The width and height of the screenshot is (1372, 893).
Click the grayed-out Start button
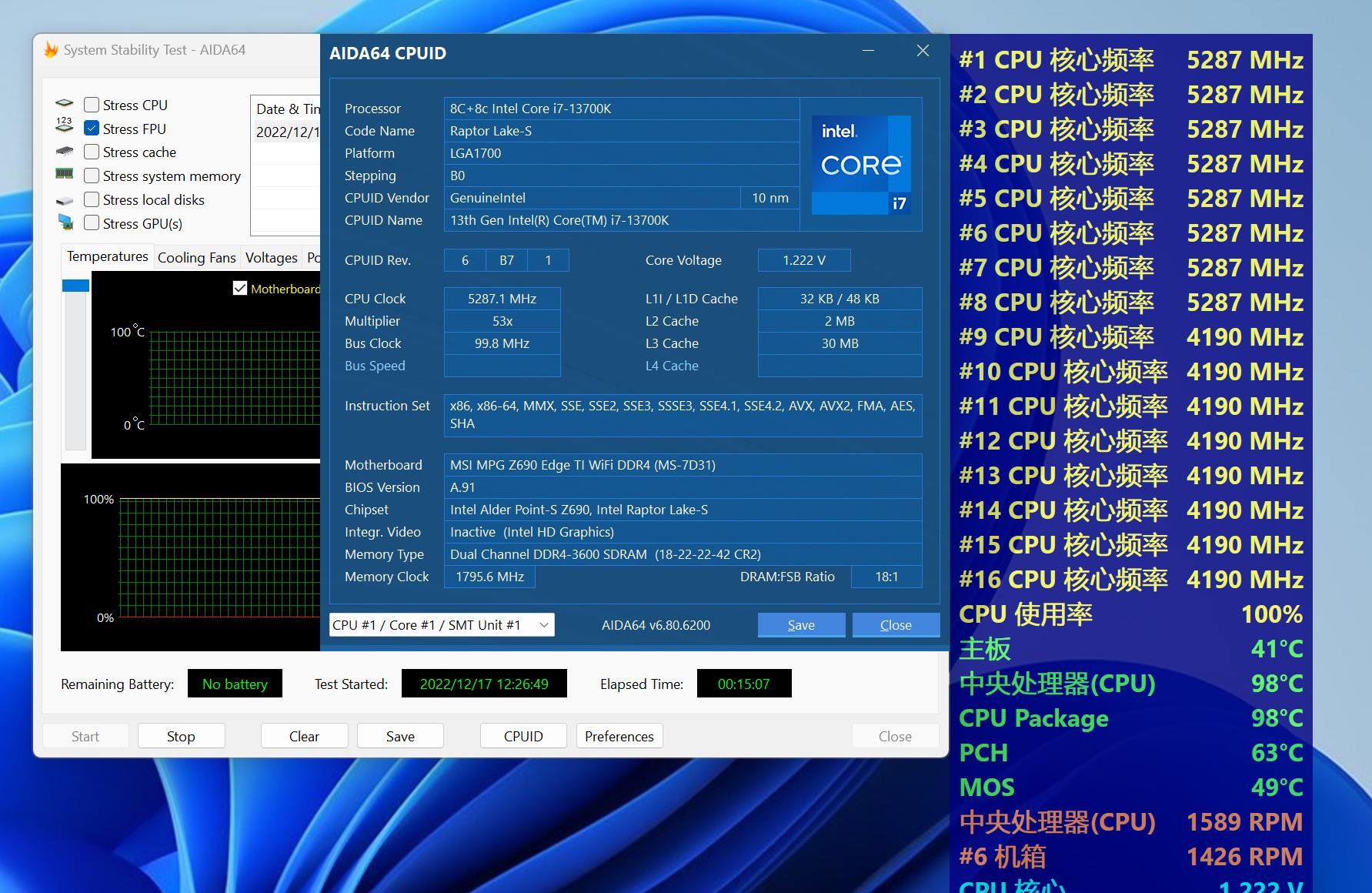pyautogui.click(x=85, y=736)
